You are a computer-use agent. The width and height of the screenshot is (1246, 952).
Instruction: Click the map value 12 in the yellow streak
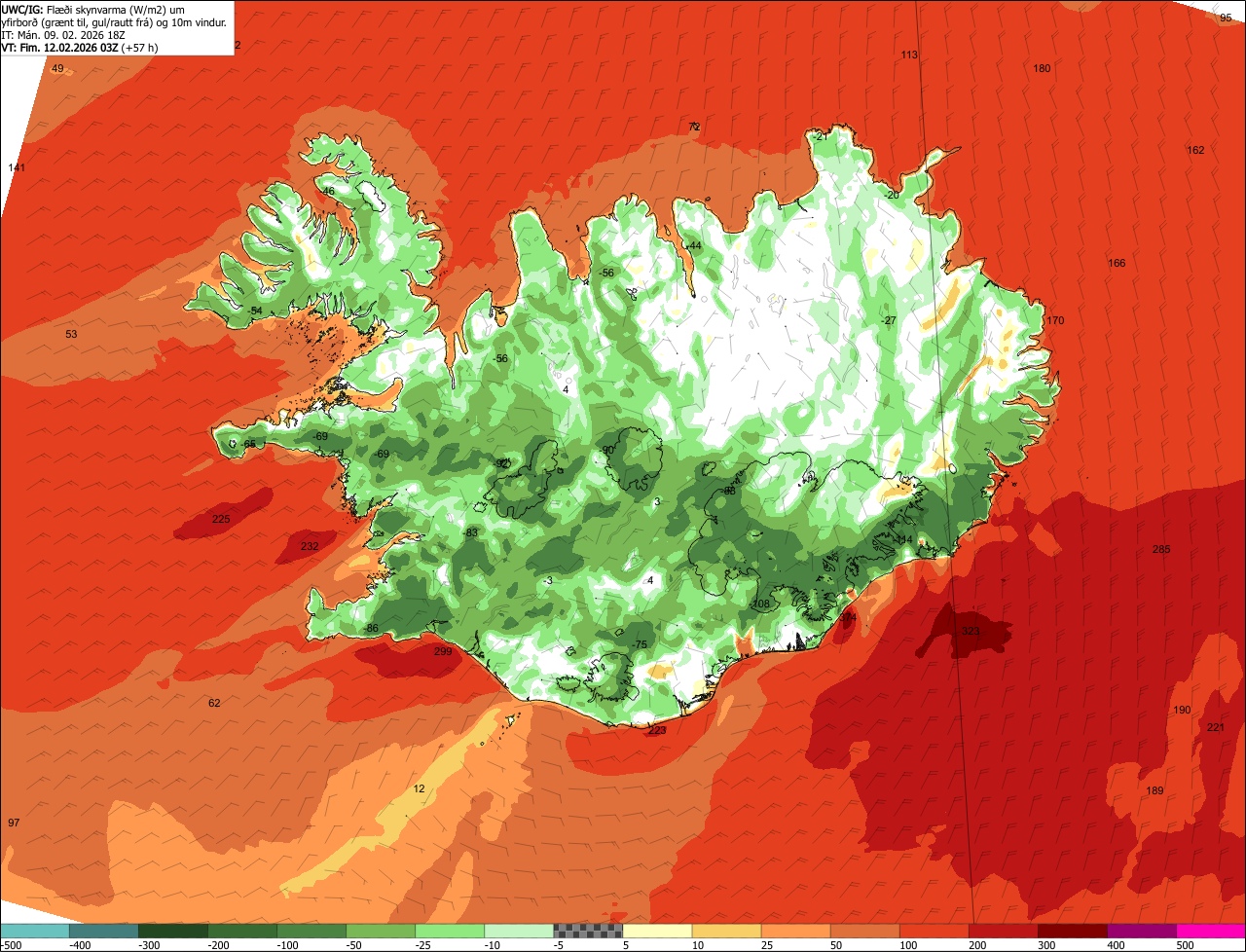[x=420, y=788]
